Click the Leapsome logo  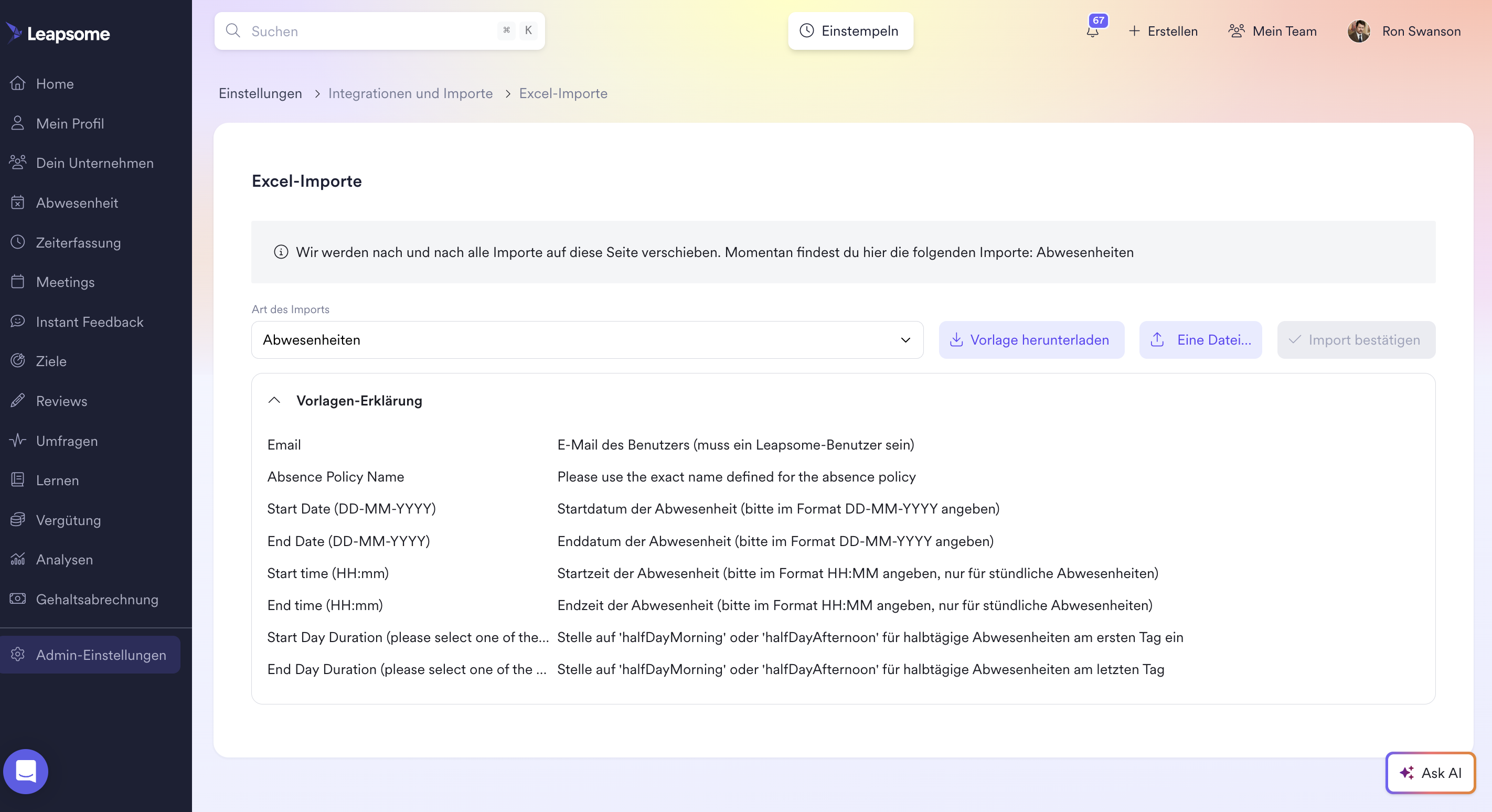(x=58, y=33)
